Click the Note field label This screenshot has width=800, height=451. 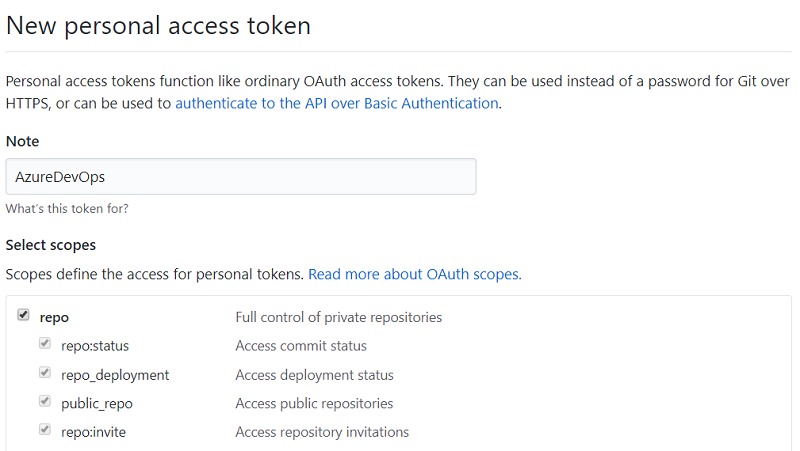point(22,142)
